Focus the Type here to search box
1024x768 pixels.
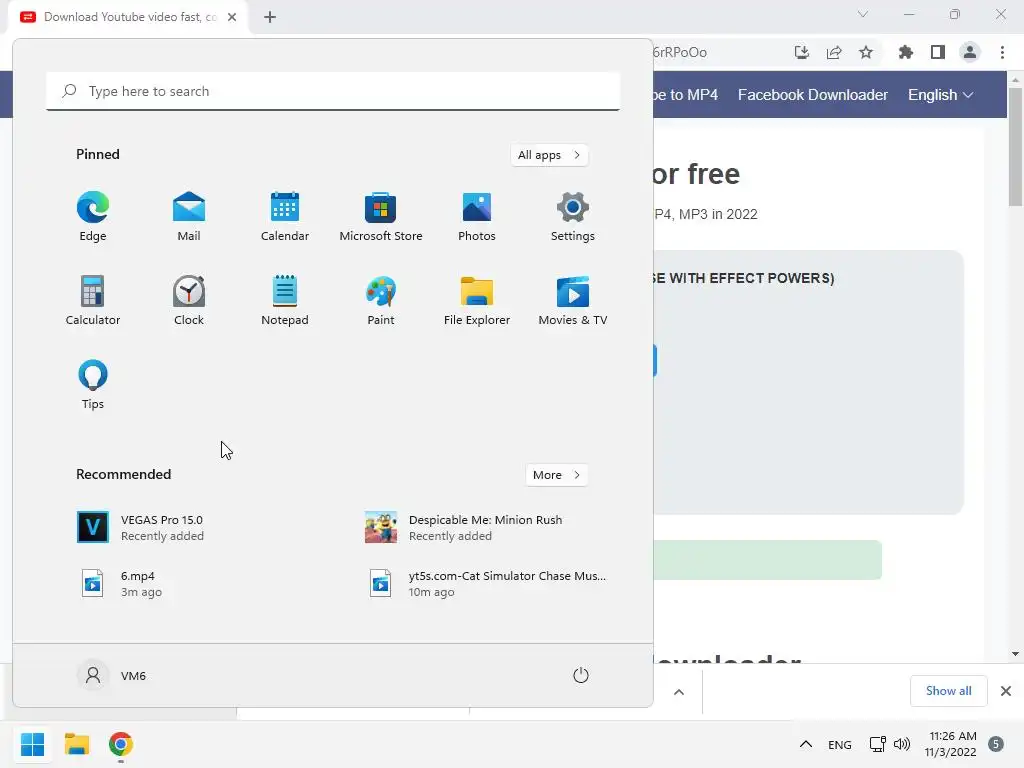333,91
